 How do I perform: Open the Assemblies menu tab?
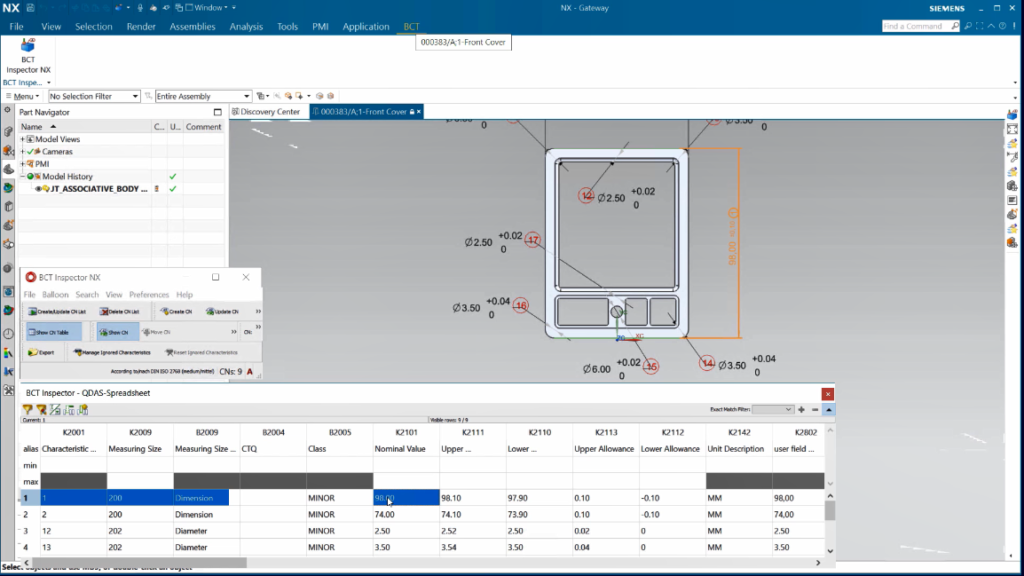click(x=192, y=26)
